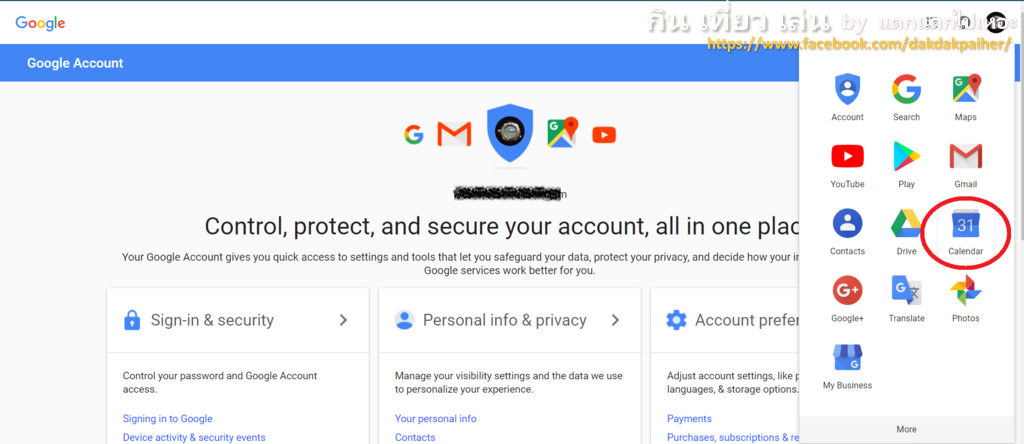Open the Play store app
1024x444 pixels.
(906, 165)
